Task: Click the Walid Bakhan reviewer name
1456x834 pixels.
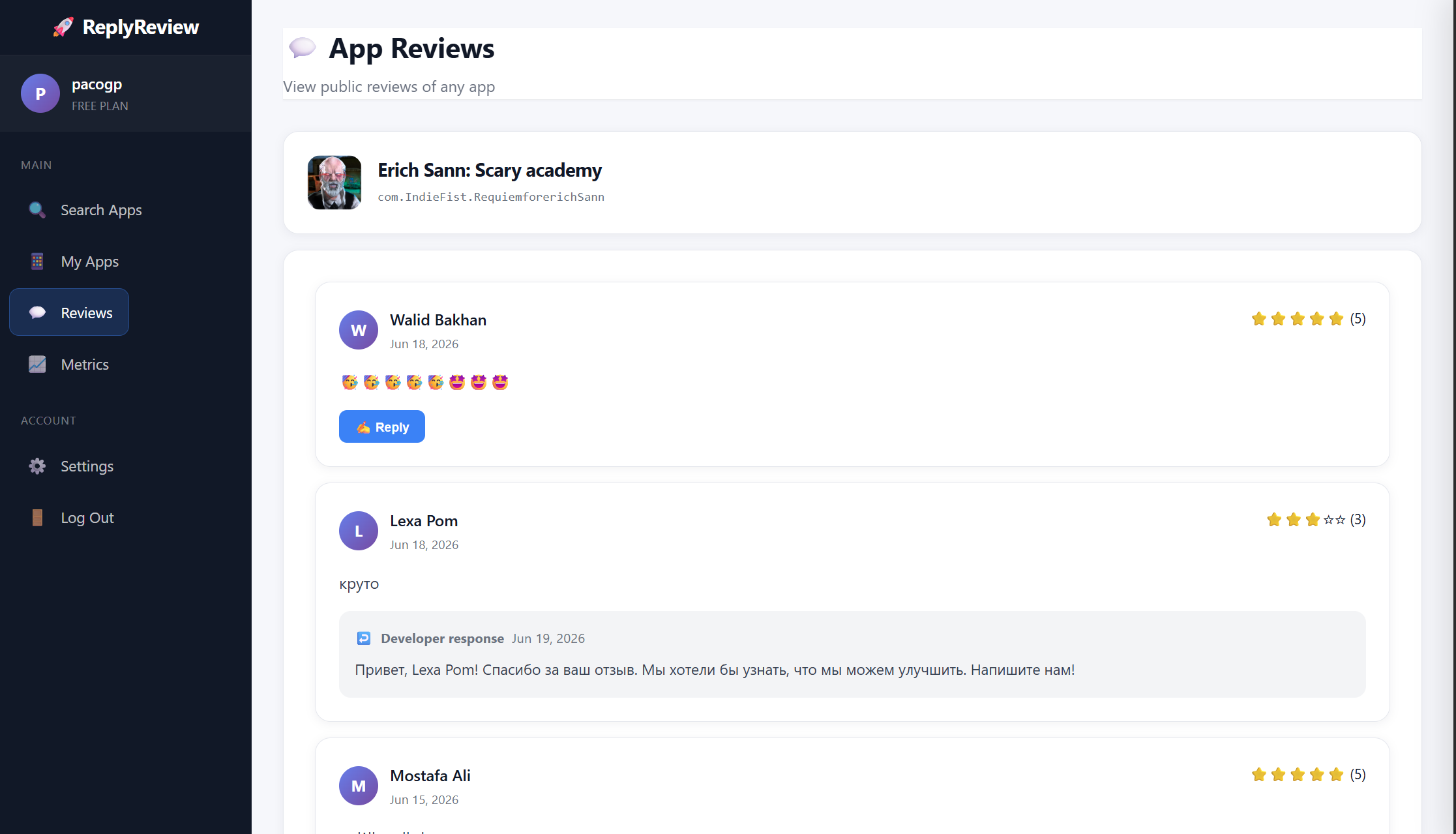Action: click(x=438, y=320)
